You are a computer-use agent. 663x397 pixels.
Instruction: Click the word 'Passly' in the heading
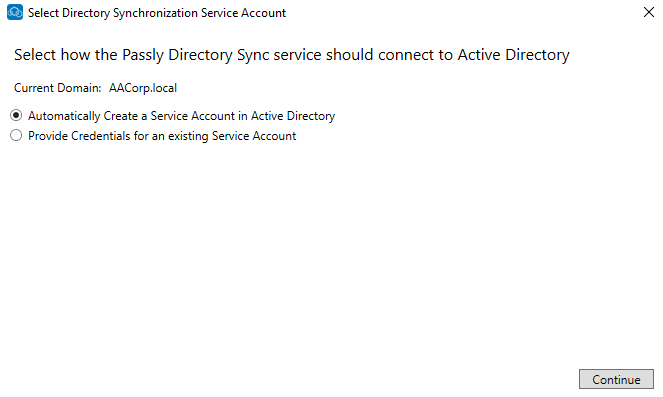[x=142, y=55]
